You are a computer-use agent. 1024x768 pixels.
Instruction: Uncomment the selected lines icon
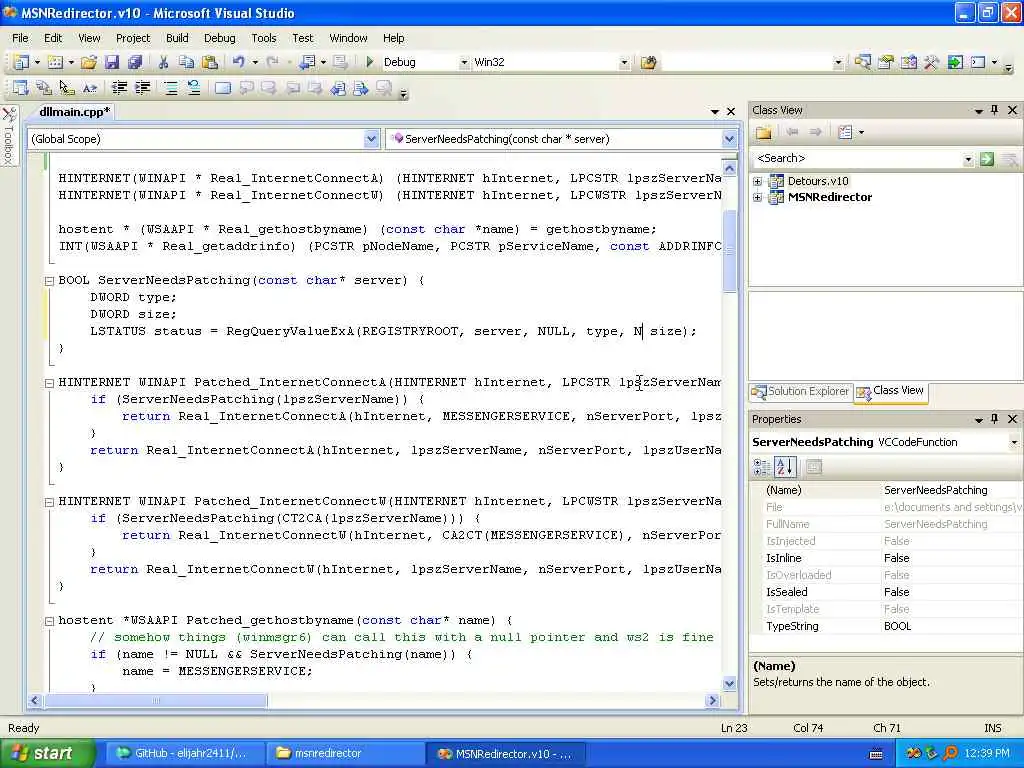(x=194, y=88)
